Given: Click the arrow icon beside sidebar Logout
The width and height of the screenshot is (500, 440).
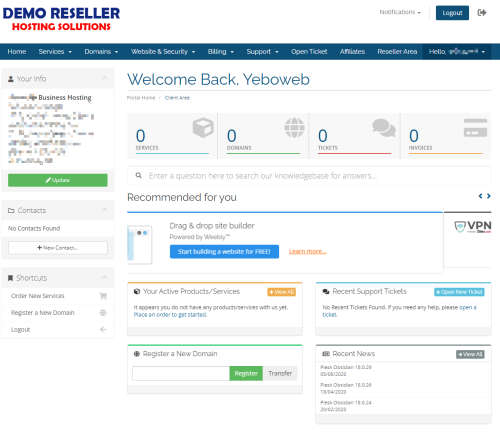Looking at the screenshot, I should tap(103, 329).
